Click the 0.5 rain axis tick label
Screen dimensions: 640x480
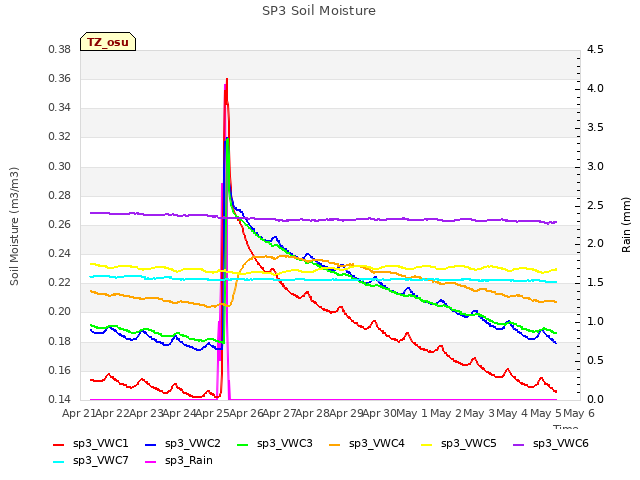click(595, 360)
